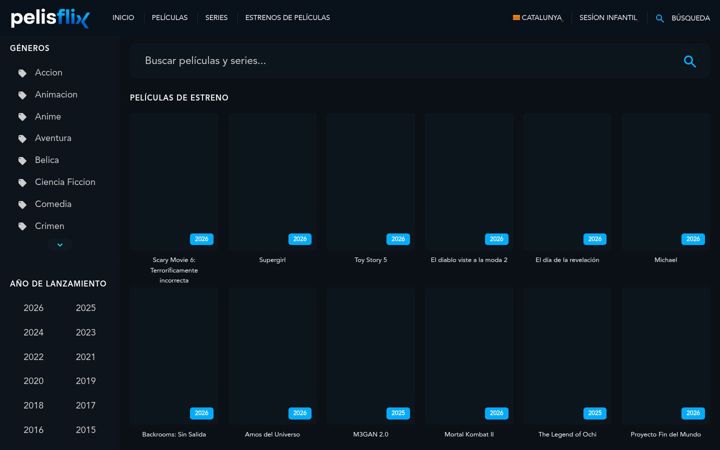The width and height of the screenshot is (720, 450).
Task: Click the 2026 badge on Supergirl
Action: [x=300, y=239]
